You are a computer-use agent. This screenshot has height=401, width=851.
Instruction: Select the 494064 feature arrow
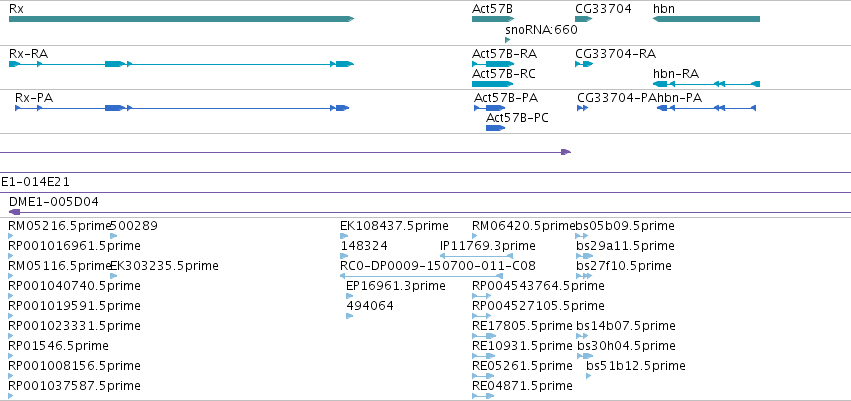pos(350,316)
